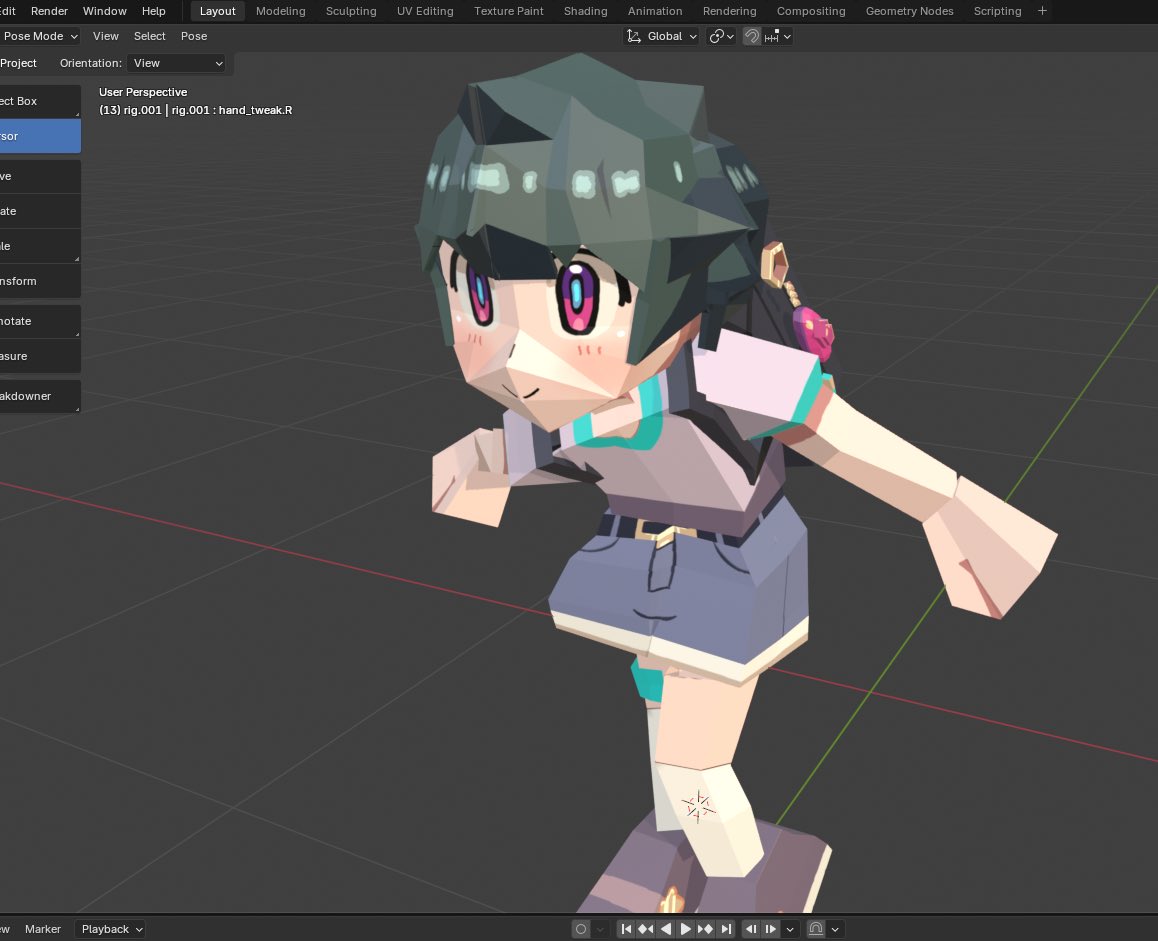Open the Playback popover

(x=110, y=929)
